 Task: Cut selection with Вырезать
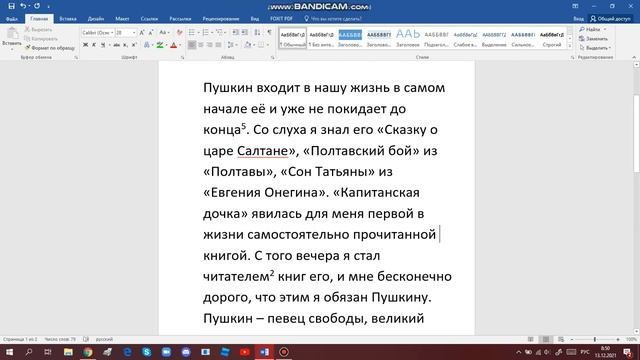tap(38, 29)
